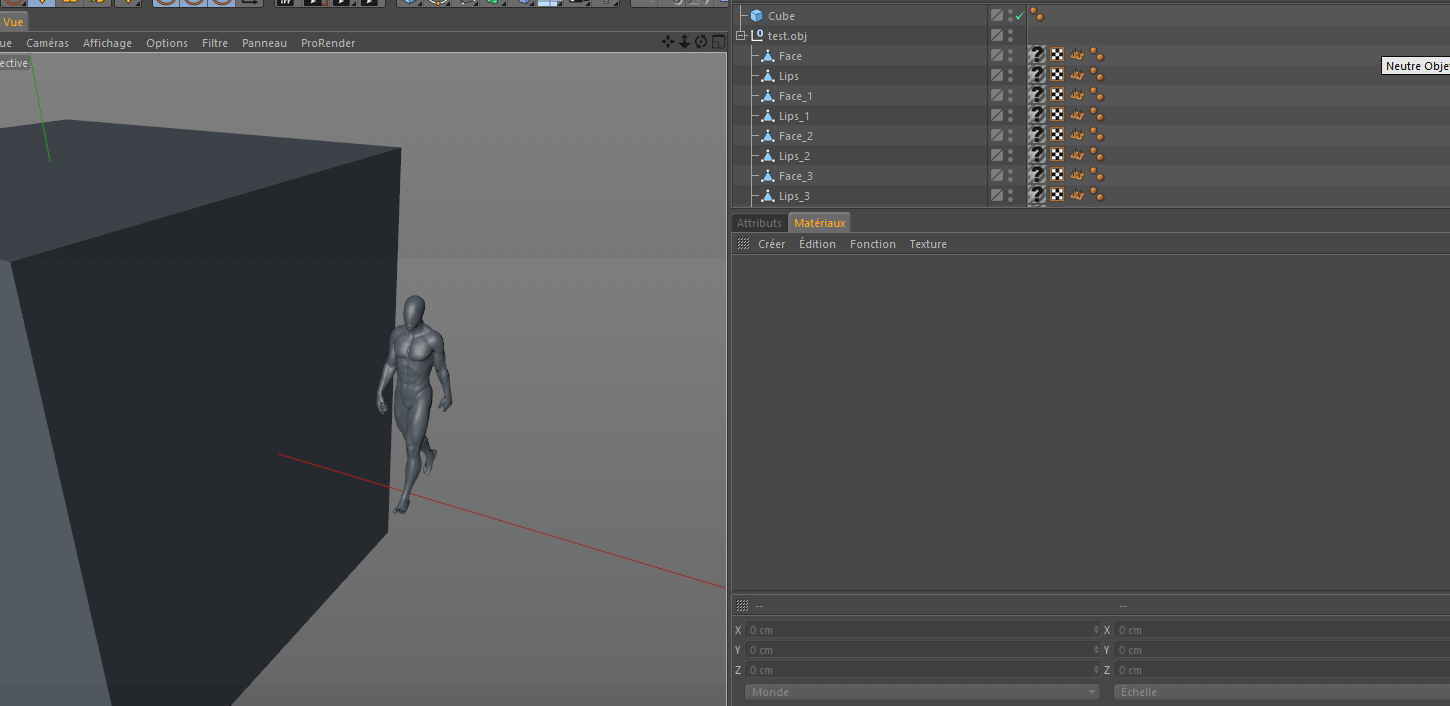1450x706 pixels.
Task: Click the viewport zoom (dolly) arrow icon
Action: 685,42
